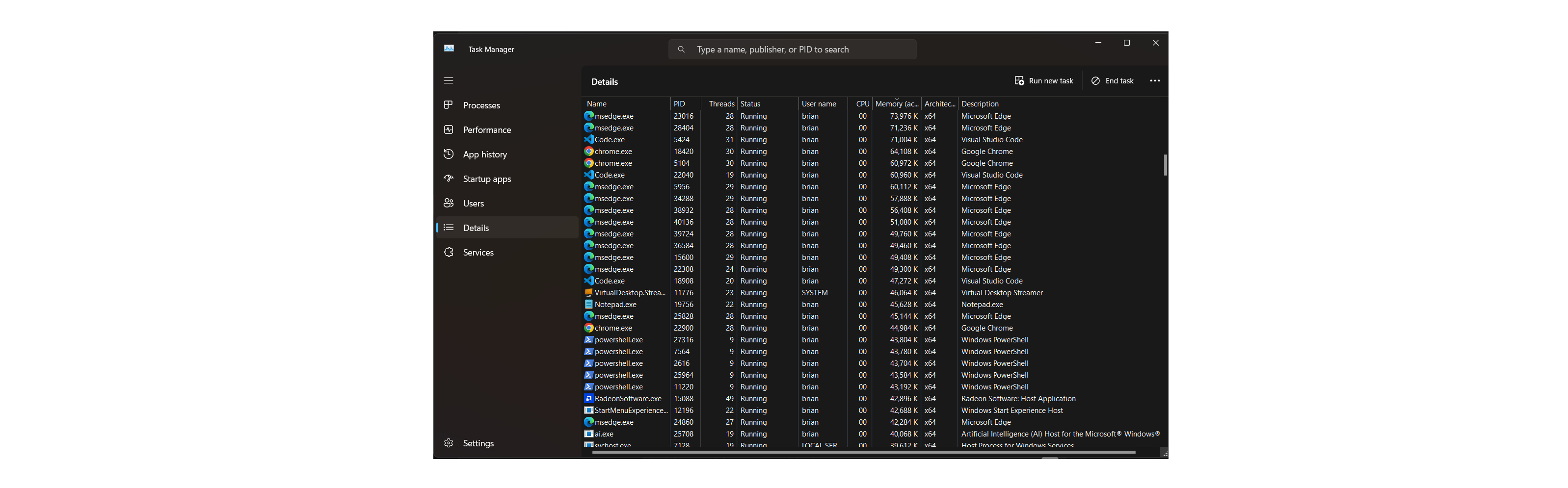
Task: Open the Settings page
Action: 507,443
